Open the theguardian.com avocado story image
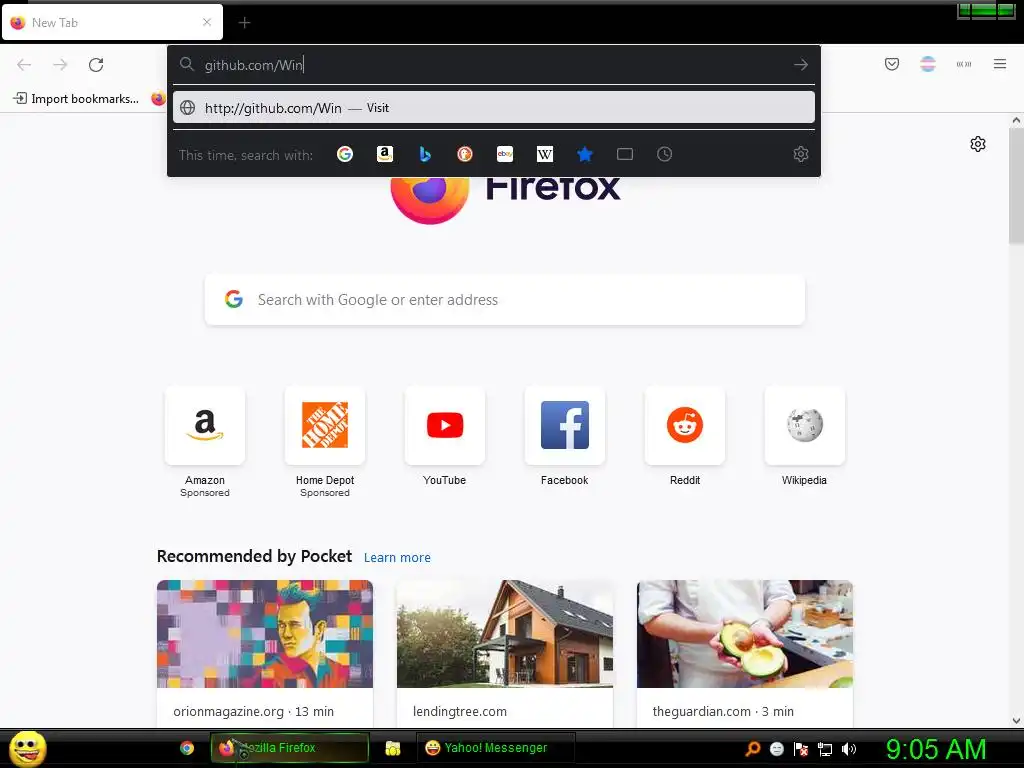This screenshot has width=1024, height=768. (744, 633)
